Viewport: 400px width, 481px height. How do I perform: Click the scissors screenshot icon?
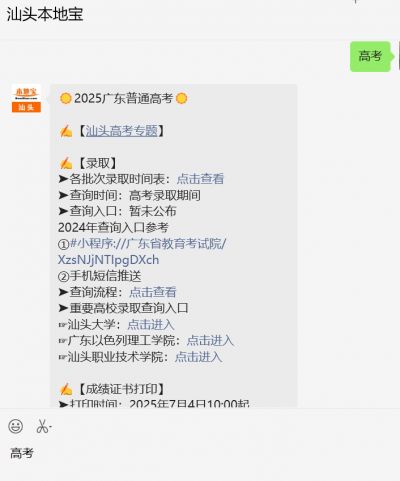[x=43, y=426]
